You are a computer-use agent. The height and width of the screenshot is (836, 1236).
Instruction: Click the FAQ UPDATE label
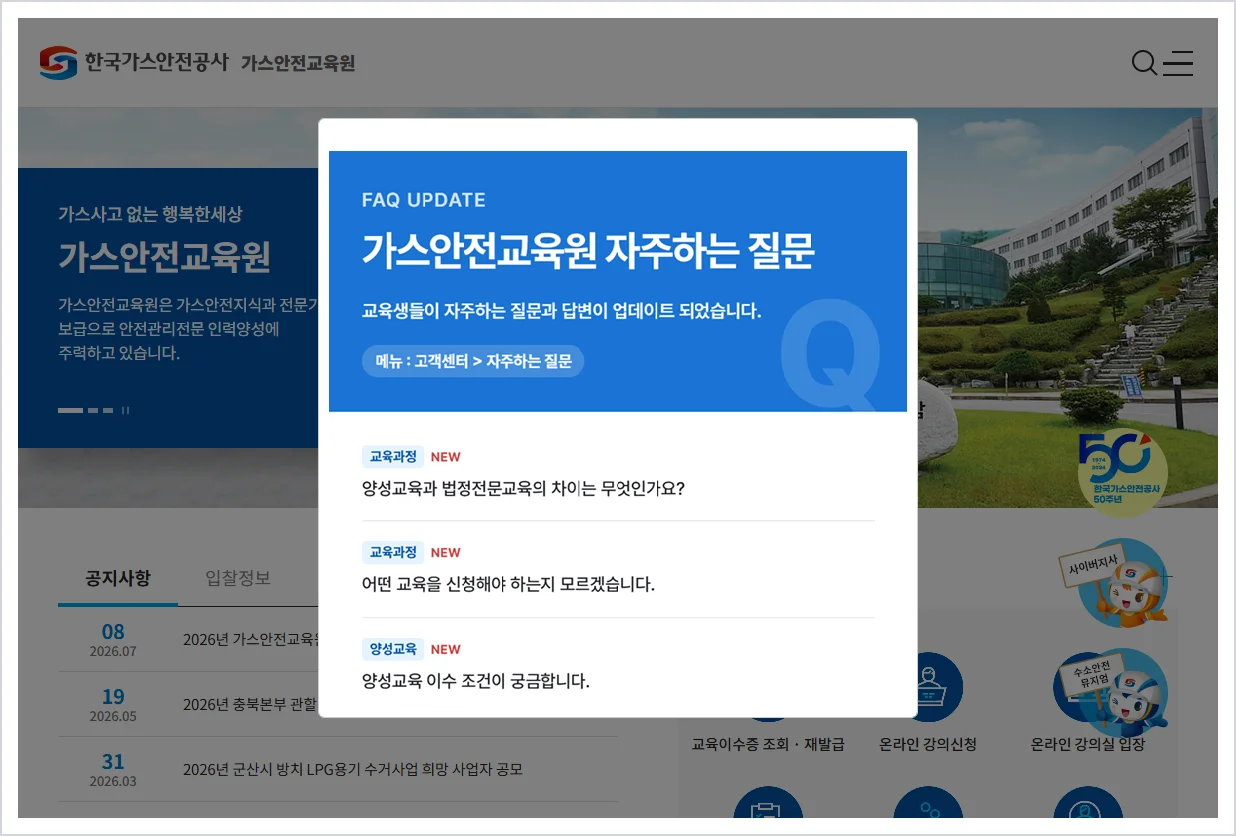pyautogui.click(x=424, y=200)
